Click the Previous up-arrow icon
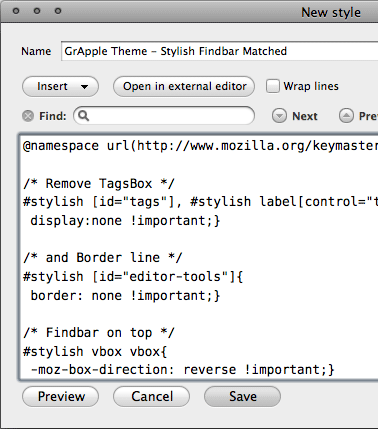The image size is (378, 429). coord(346,116)
